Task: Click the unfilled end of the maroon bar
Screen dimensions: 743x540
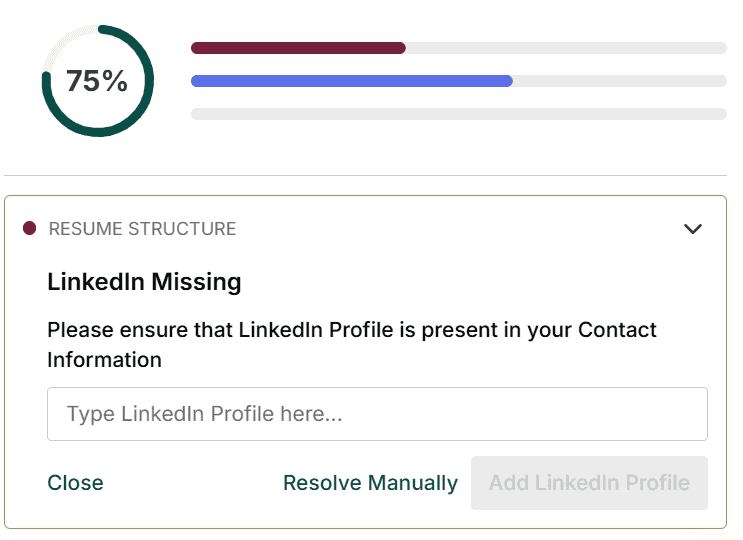Action: (565, 48)
